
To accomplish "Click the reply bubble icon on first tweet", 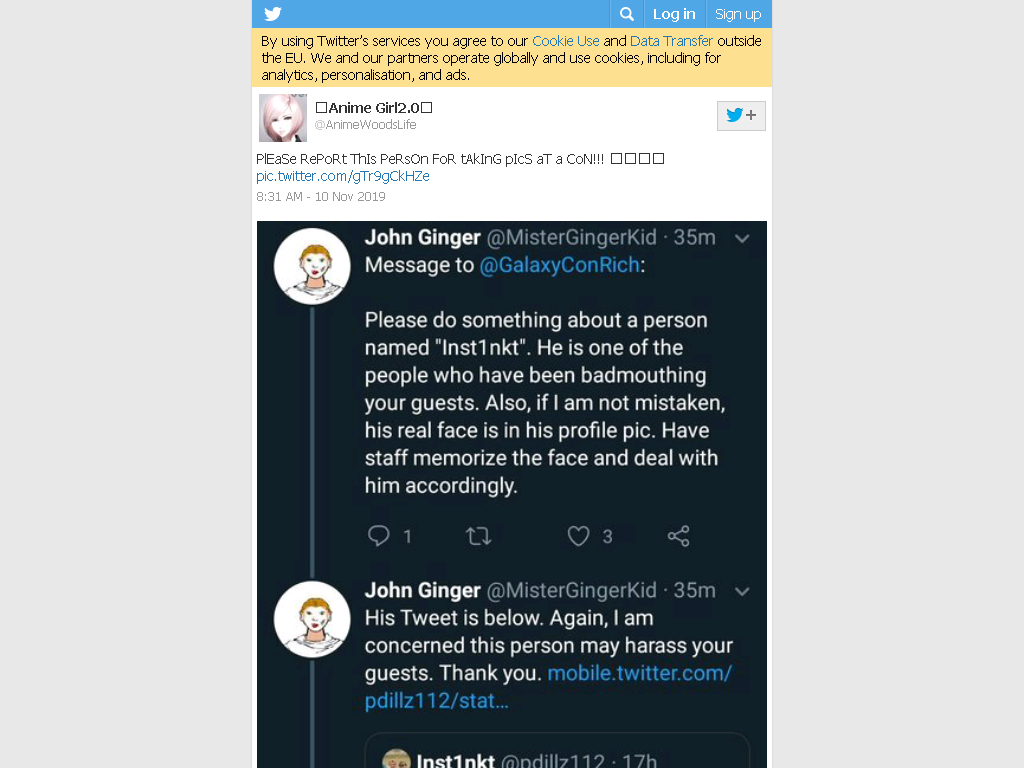I will tap(379, 536).
